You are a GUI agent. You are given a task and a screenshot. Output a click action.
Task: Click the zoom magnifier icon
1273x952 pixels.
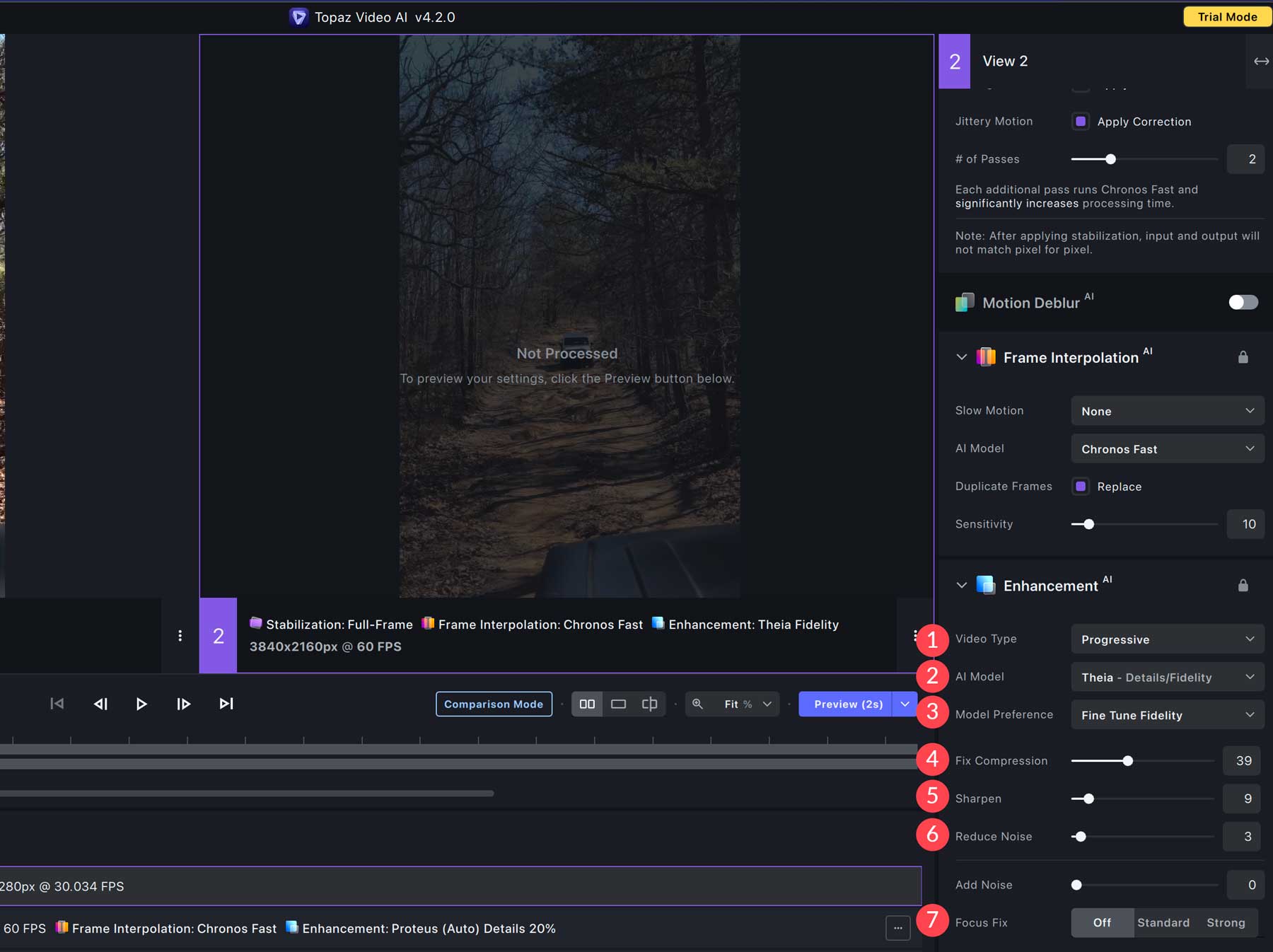(697, 704)
